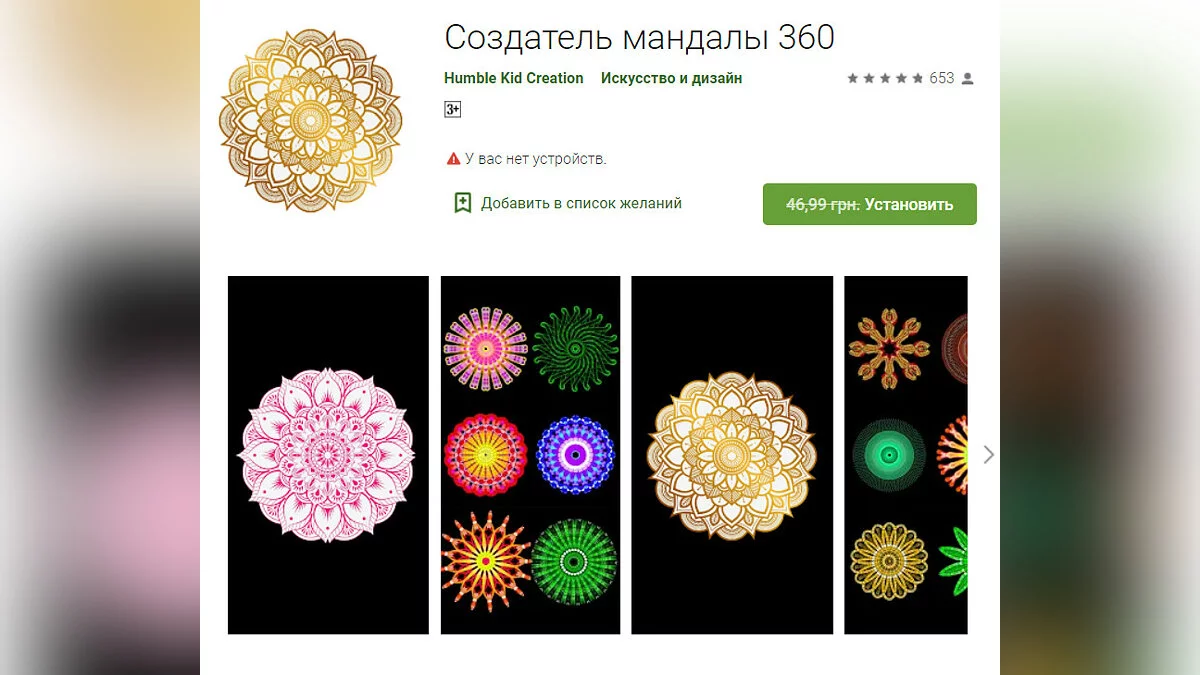1200x675 pixels.
Task: Click the blue-purple mandala in second screenshot
Action: [575, 455]
